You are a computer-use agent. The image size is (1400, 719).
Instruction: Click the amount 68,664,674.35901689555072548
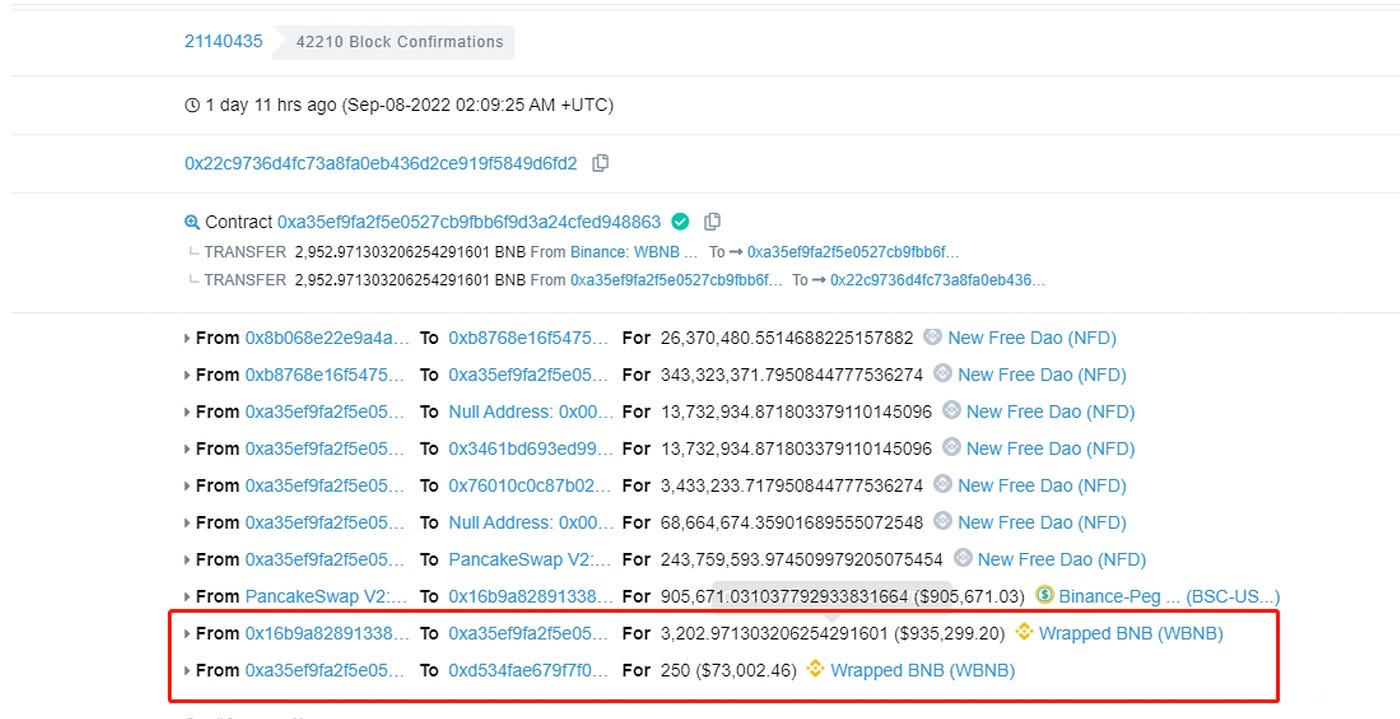[x=792, y=523]
